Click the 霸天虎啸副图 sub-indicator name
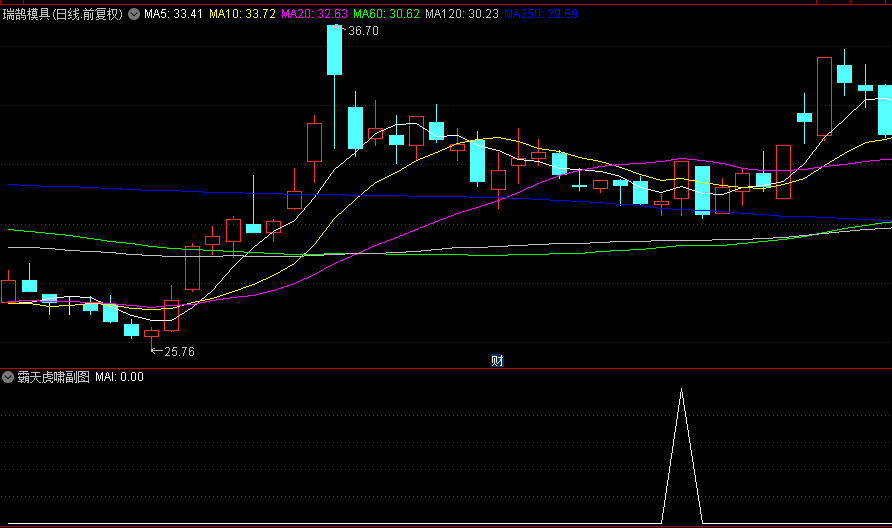 pyautogui.click(x=53, y=377)
